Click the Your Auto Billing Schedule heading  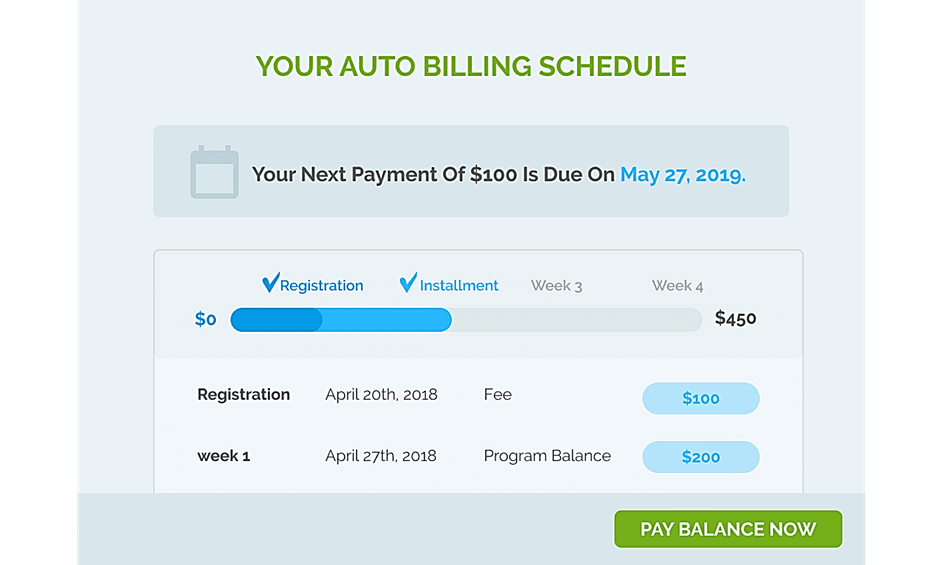point(471,67)
